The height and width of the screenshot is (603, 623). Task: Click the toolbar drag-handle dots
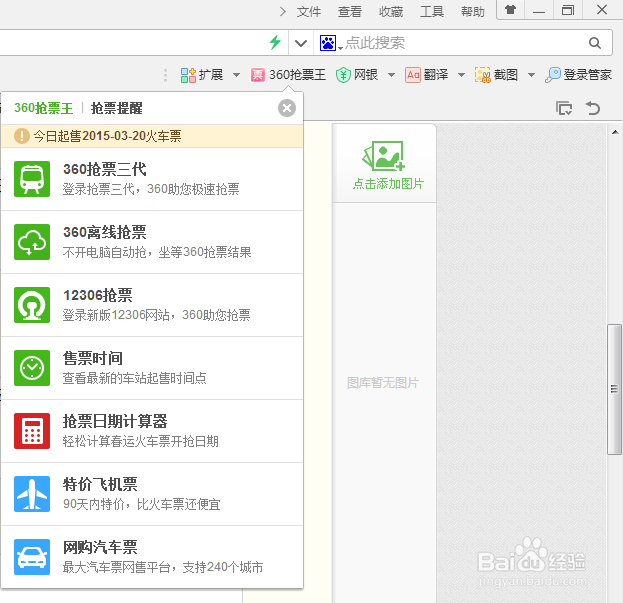coord(166,75)
